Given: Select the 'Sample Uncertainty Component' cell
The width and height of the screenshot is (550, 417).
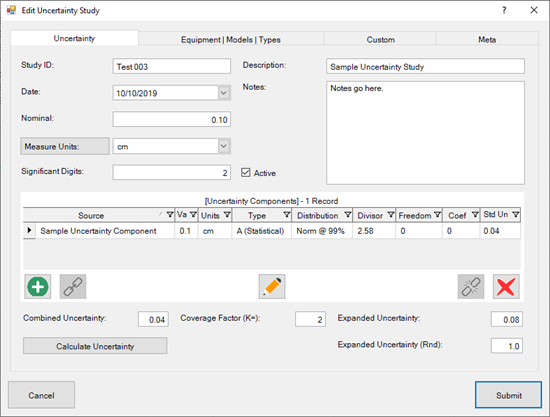Looking at the screenshot, I should [x=105, y=231].
